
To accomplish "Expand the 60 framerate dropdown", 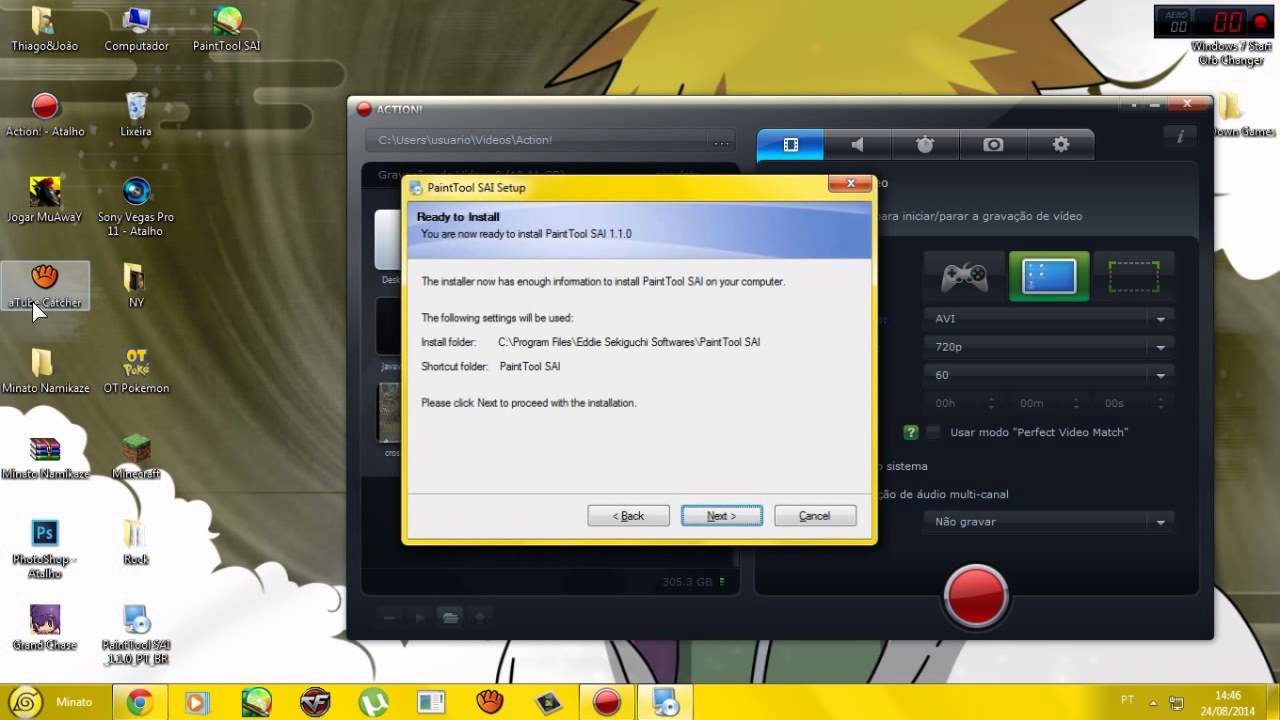I will coord(1049,375).
